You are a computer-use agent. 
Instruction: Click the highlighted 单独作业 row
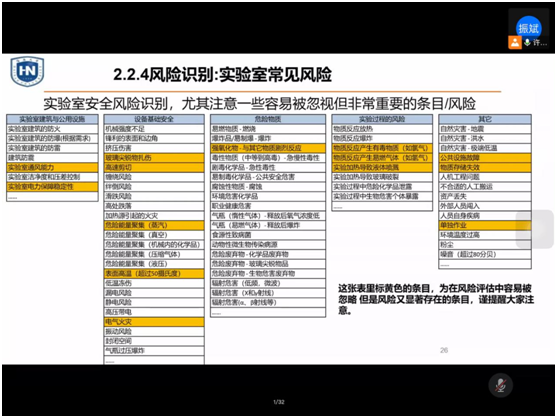[485, 225]
